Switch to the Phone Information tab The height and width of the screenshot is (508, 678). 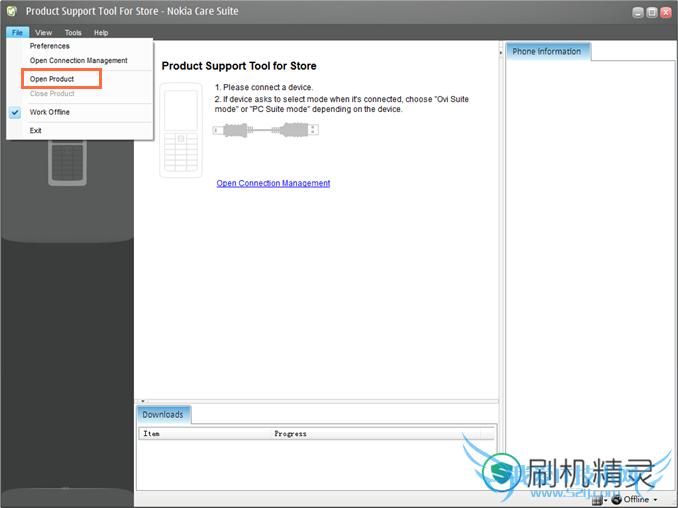tap(547, 51)
